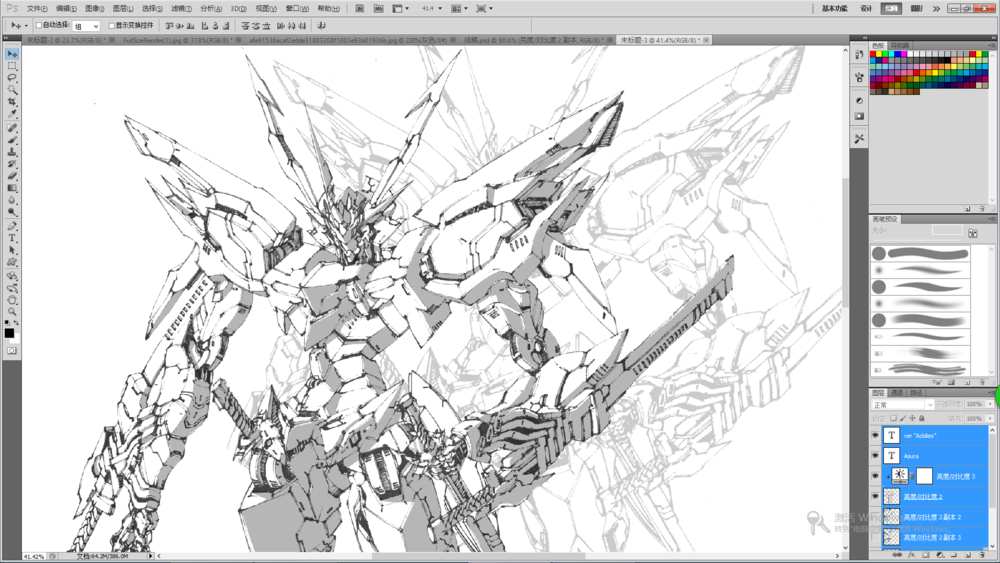Click the black foreground color swatch
The height and width of the screenshot is (563, 1000).
pyautogui.click(x=9, y=333)
